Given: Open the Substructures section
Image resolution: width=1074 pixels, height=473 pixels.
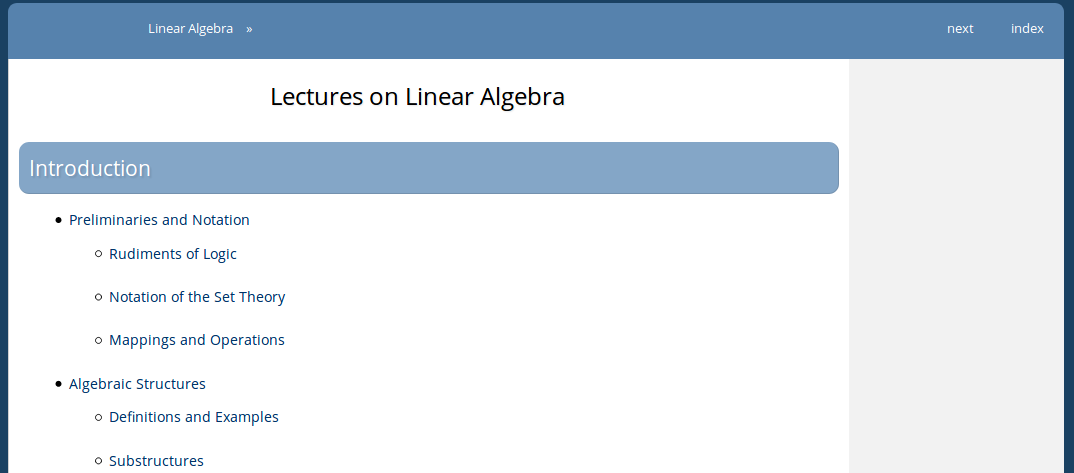Looking at the screenshot, I should (x=156, y=461).
